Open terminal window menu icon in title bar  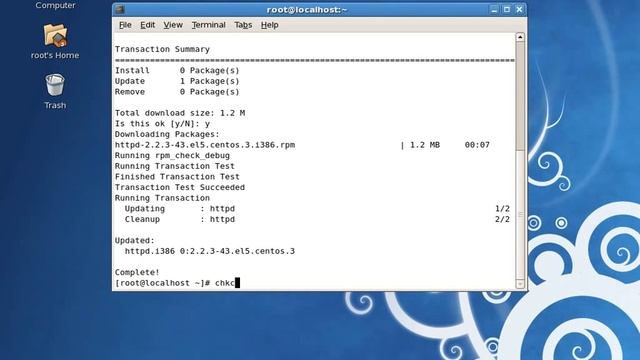click(120, 9)
